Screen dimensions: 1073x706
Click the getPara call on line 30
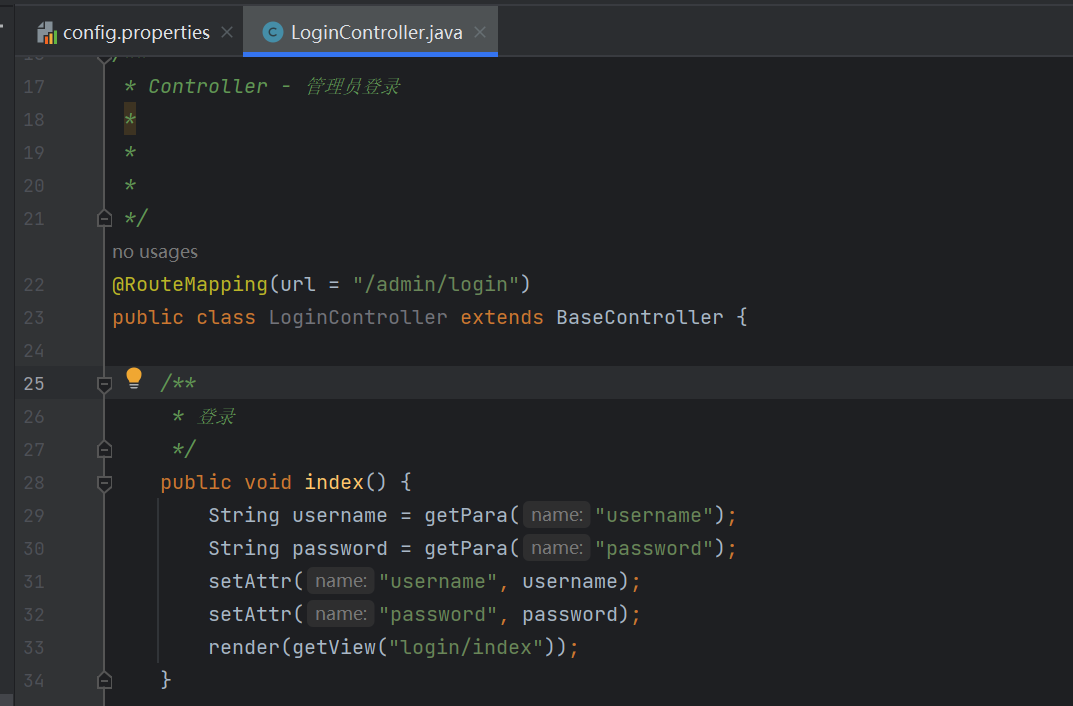pyautogui.click(x=465, y=548)
